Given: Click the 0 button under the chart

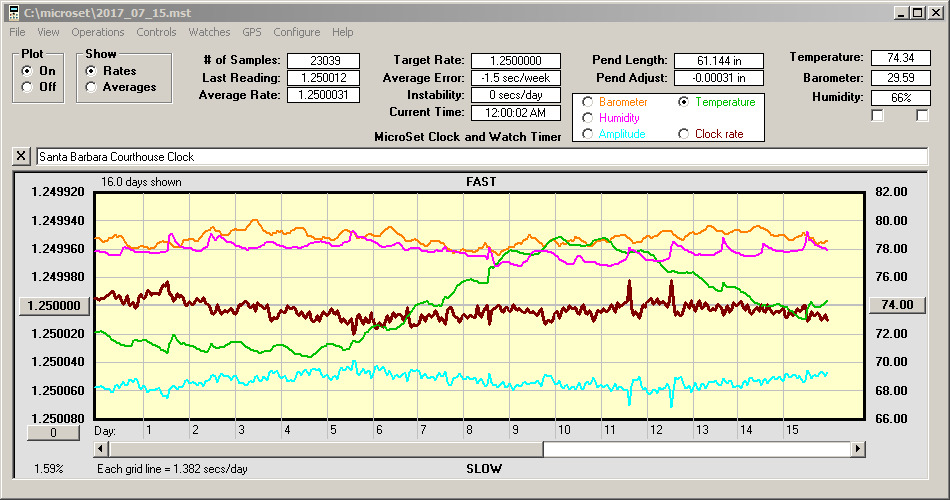Looking at the screenshot, I should [x=55, y=432].
